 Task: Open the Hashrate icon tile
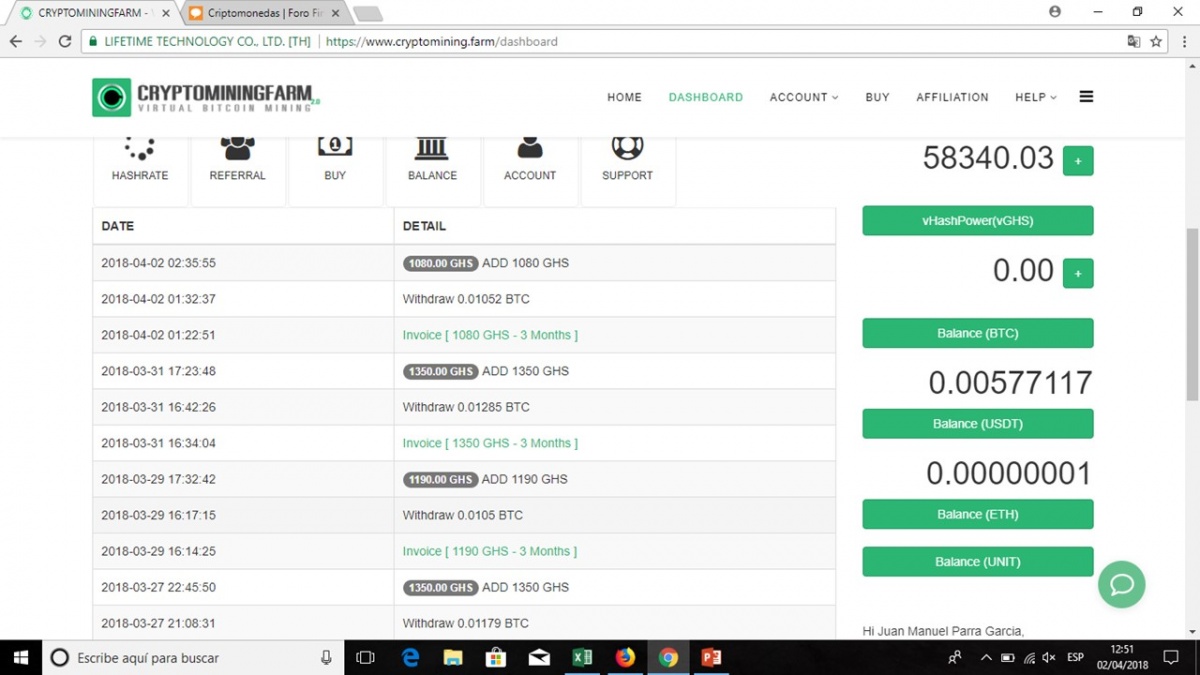coord(140,150)
